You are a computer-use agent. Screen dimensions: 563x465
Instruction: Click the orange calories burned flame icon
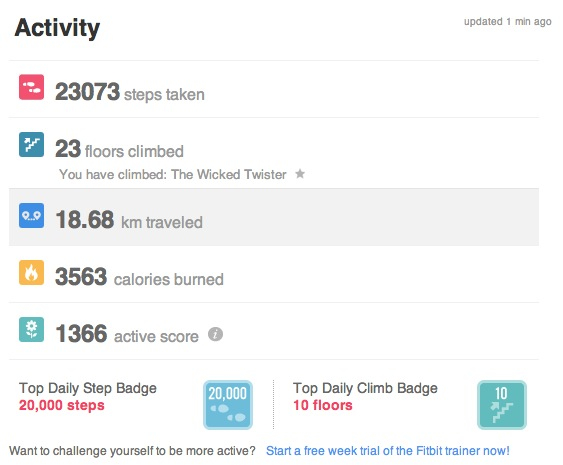coord(32,273)
